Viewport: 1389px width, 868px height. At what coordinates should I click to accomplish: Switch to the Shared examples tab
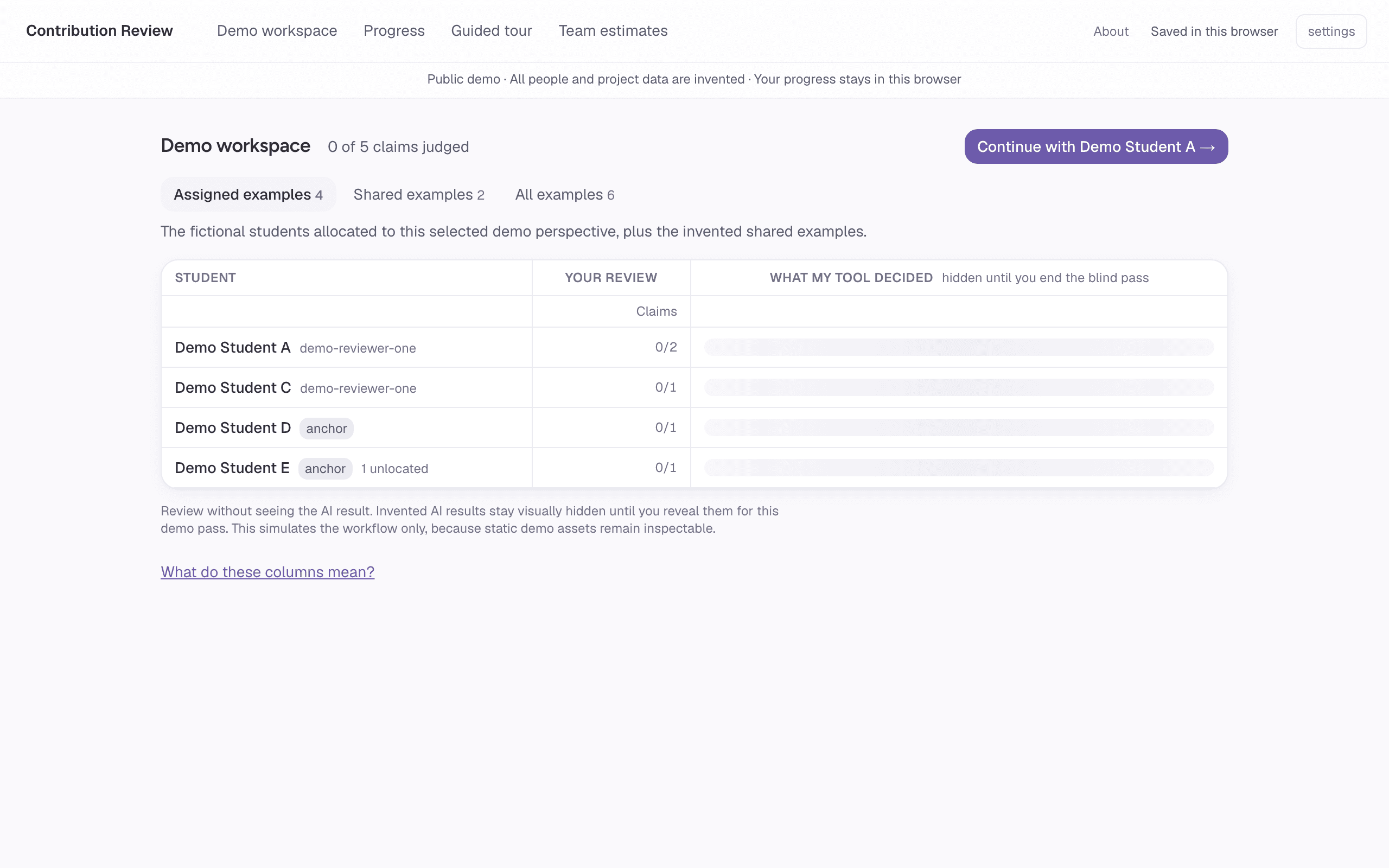(419, 195)
